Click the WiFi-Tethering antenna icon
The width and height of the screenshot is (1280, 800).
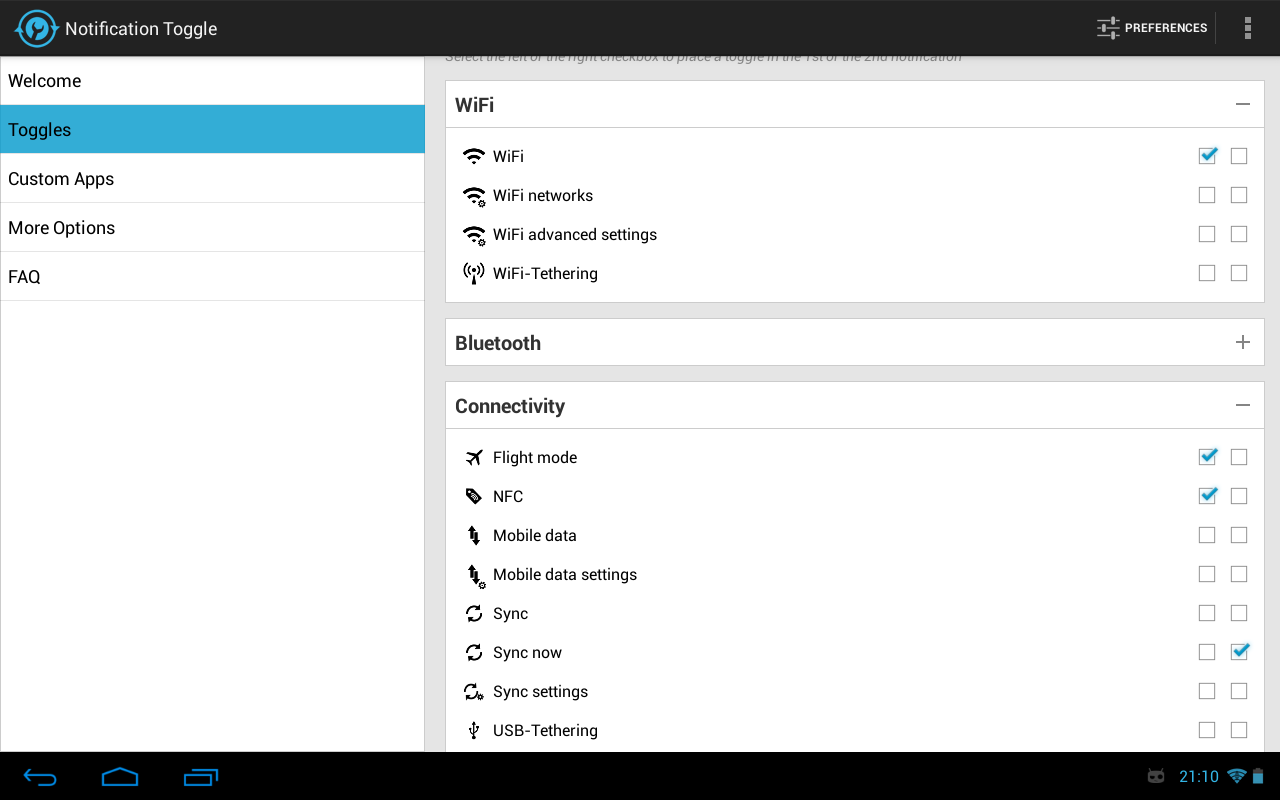(472, 272)
